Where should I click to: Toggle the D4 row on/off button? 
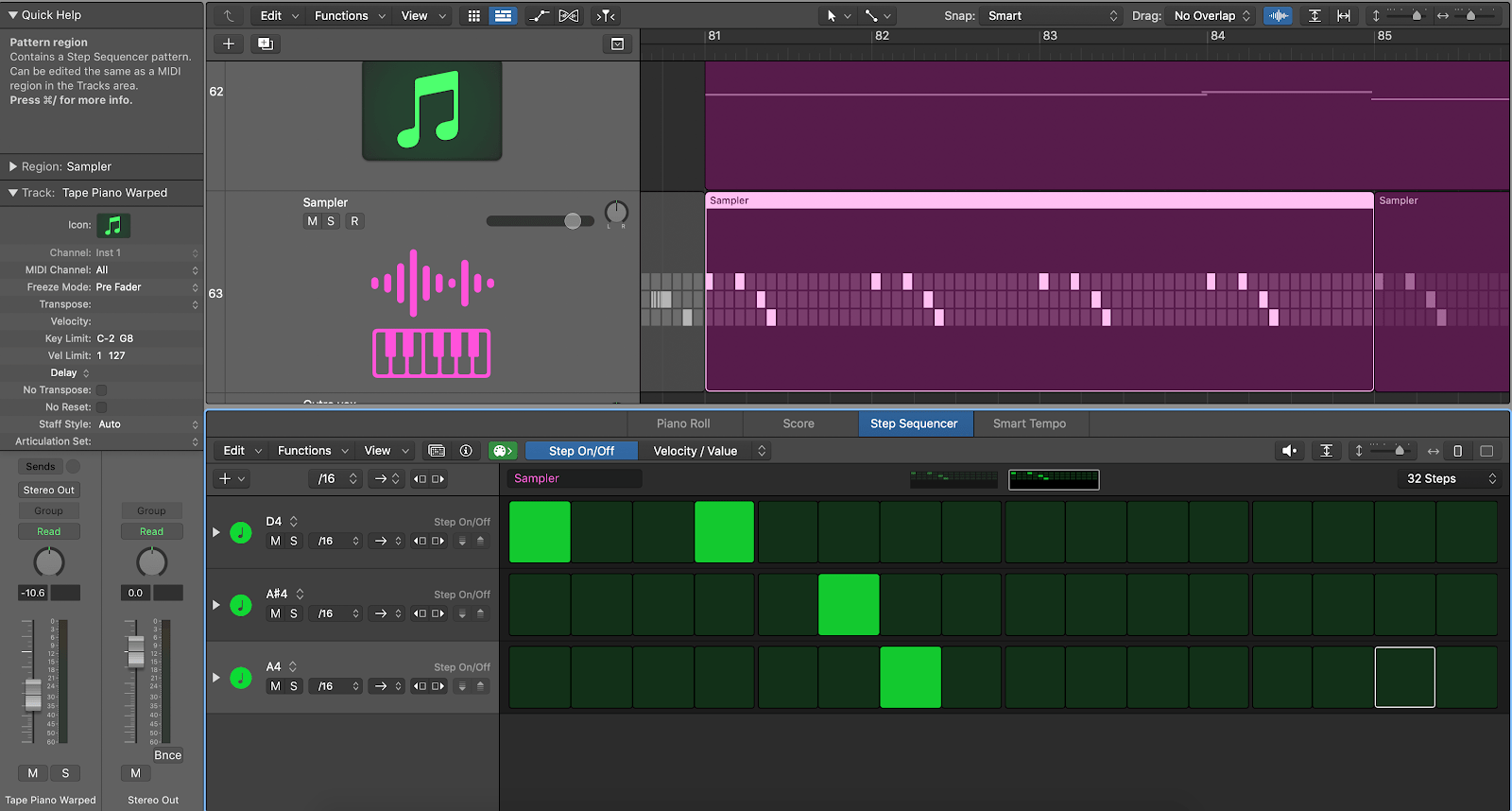coord(241,532)
